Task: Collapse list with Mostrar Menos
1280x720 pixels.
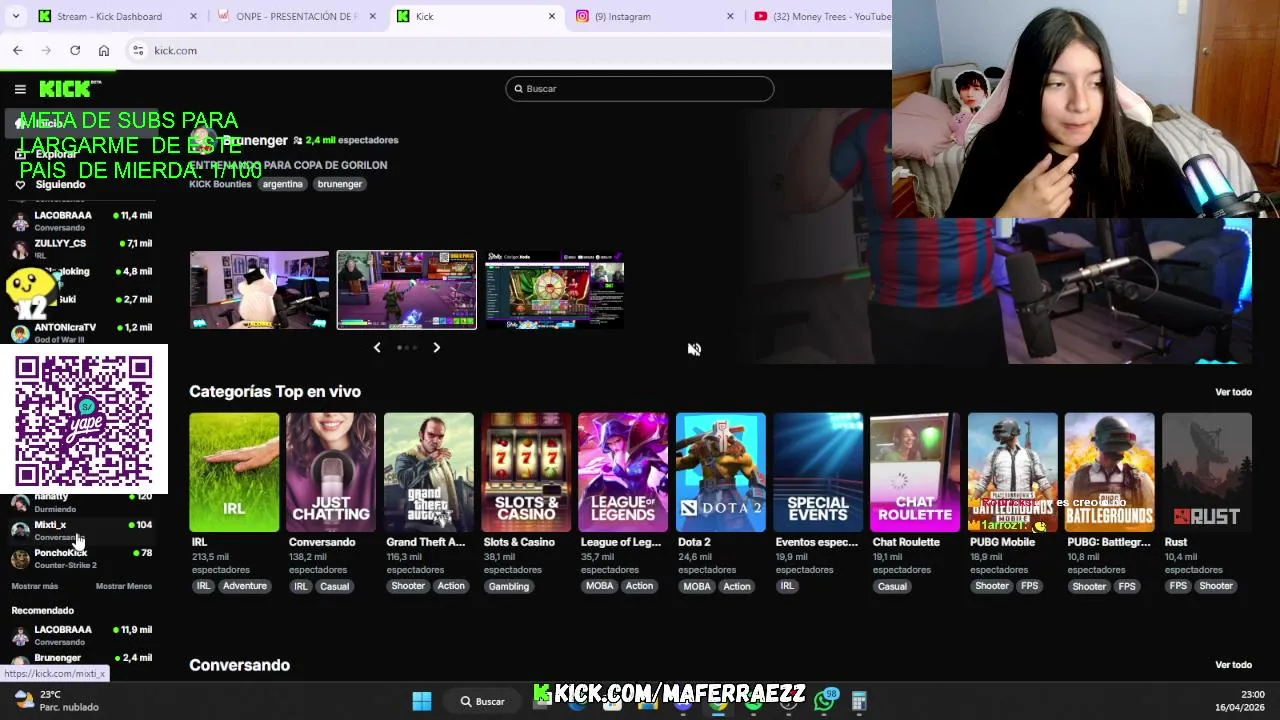Action: tap(124, 586)
